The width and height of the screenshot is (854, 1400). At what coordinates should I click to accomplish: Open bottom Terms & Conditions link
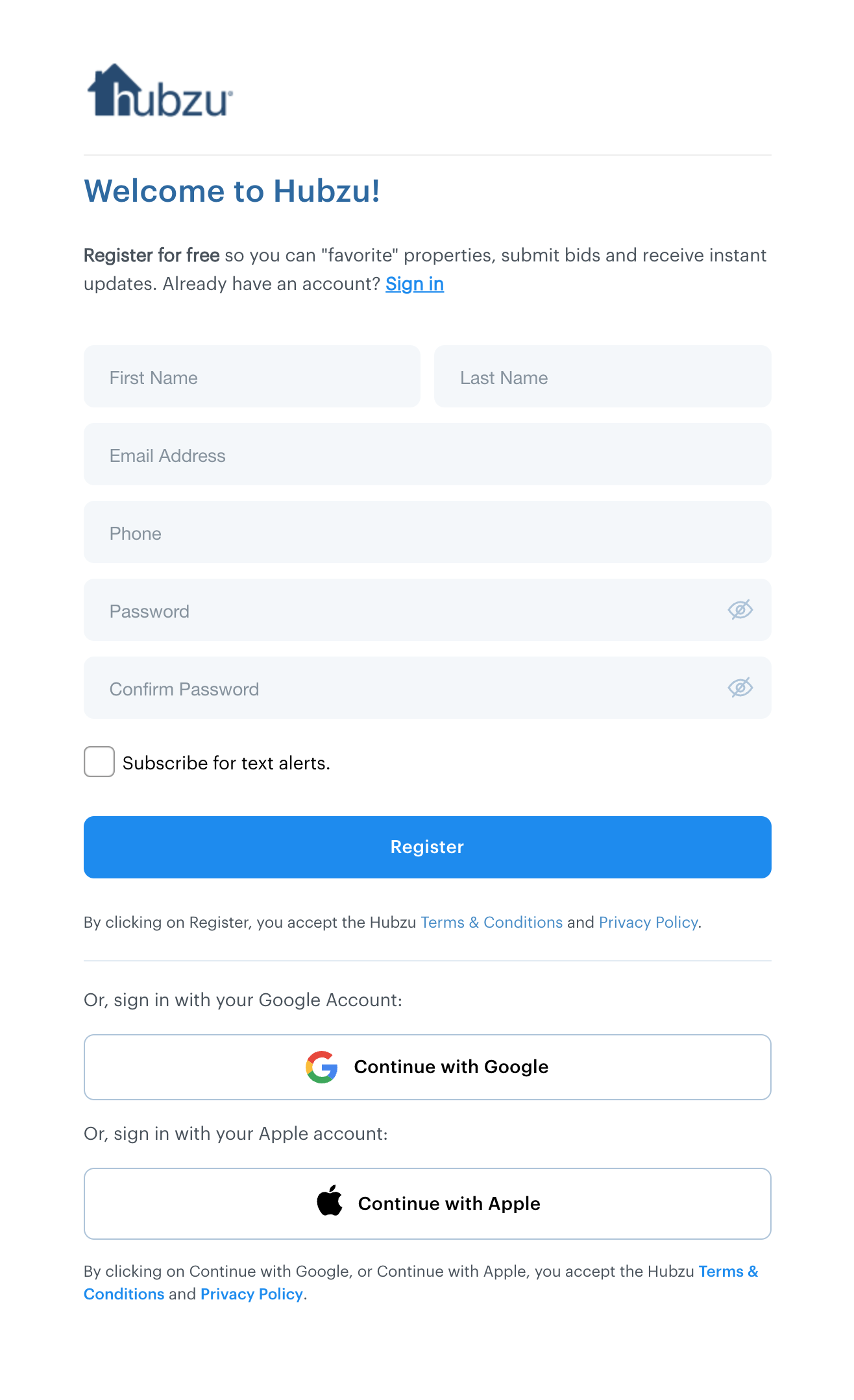pos(727,1272)
